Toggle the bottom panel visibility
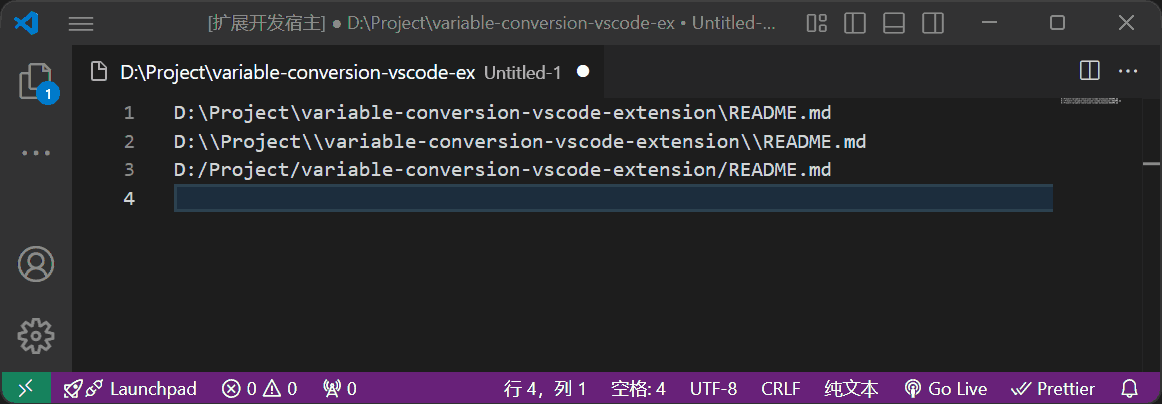This screenshot has height=404, width=1162. [894, 23]
